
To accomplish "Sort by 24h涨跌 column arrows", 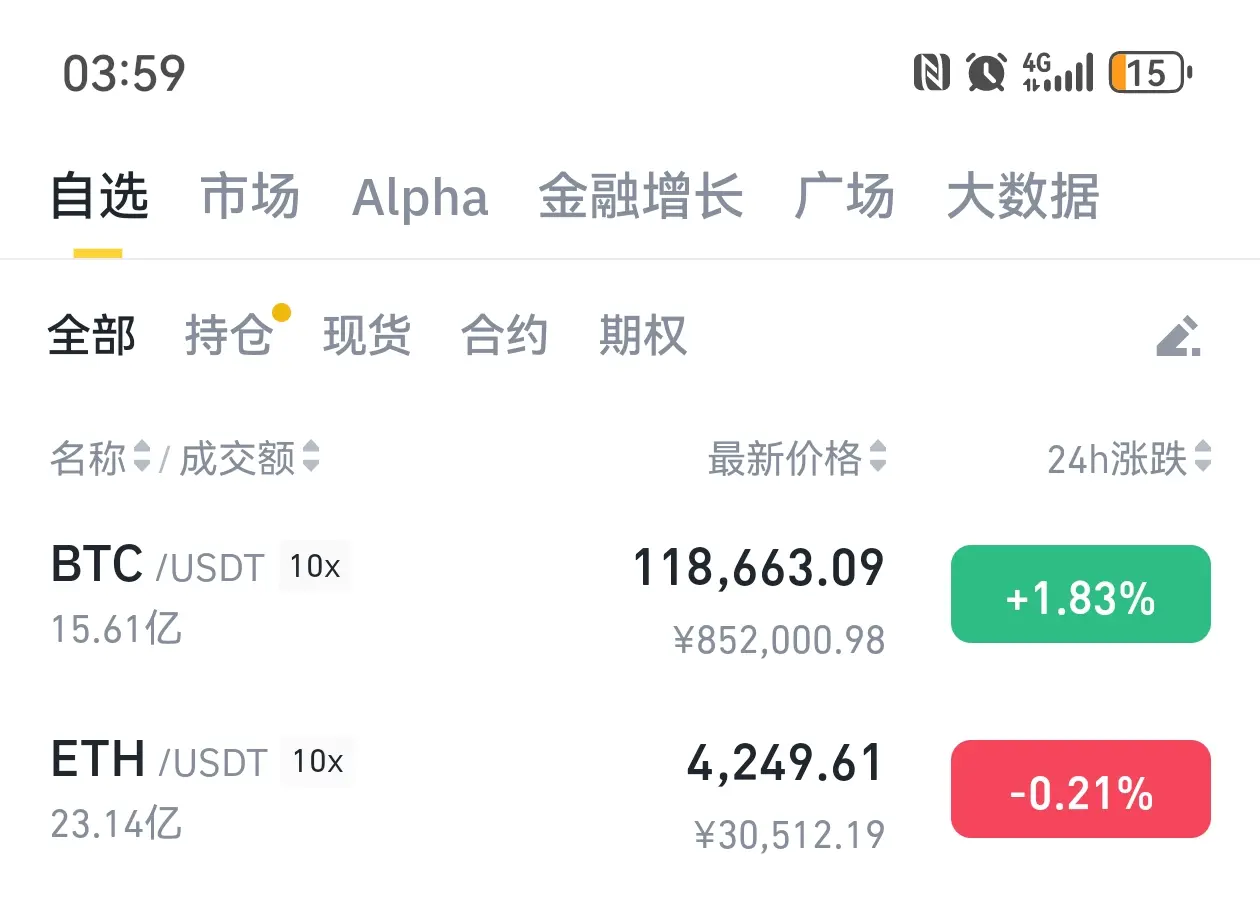I will tap(1202, 458).
